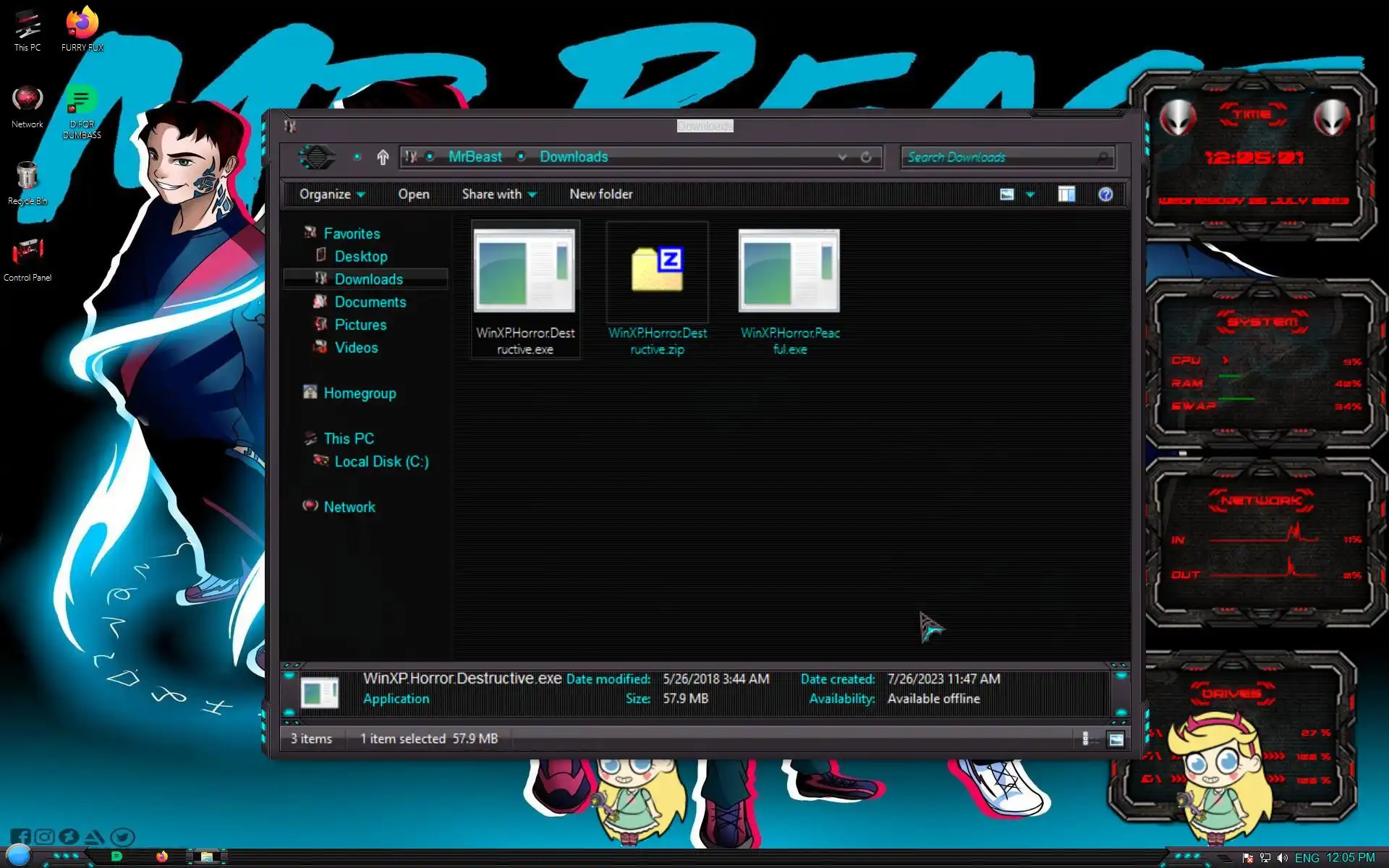
Task: Click the Search Downloads field
Action: pos(1002,157)
